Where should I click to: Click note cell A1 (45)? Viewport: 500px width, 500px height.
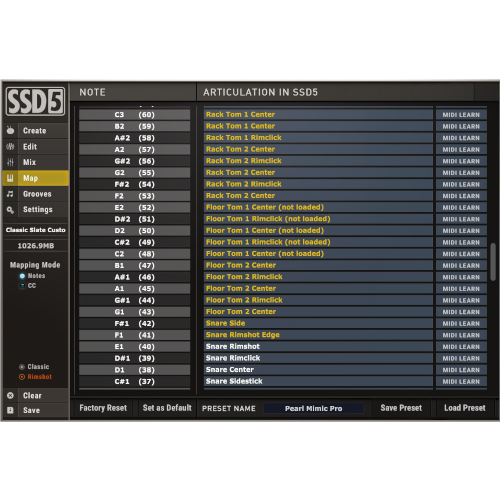(x=135, y=289)
